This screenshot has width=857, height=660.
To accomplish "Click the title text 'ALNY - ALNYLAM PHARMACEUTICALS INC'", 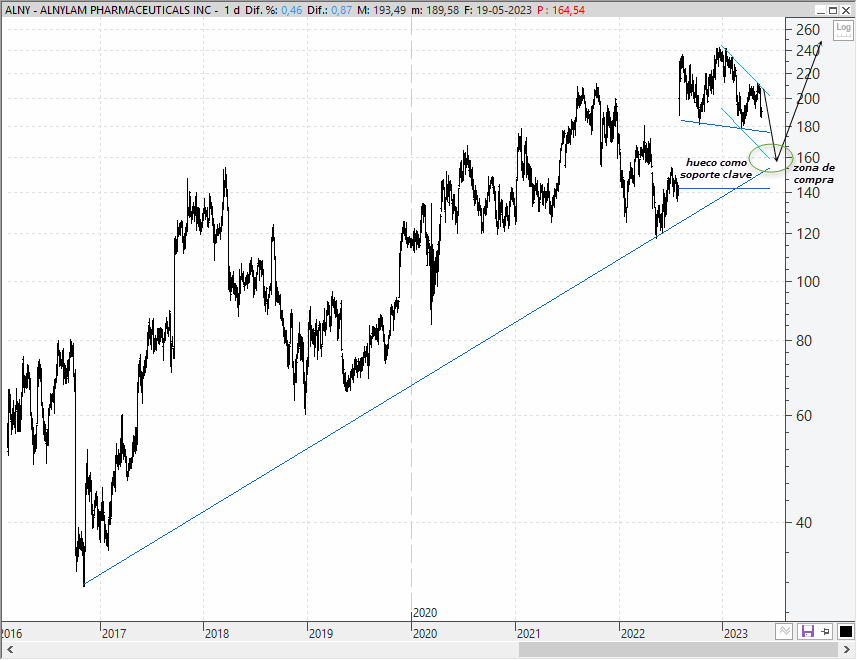I will coord(108,10).
